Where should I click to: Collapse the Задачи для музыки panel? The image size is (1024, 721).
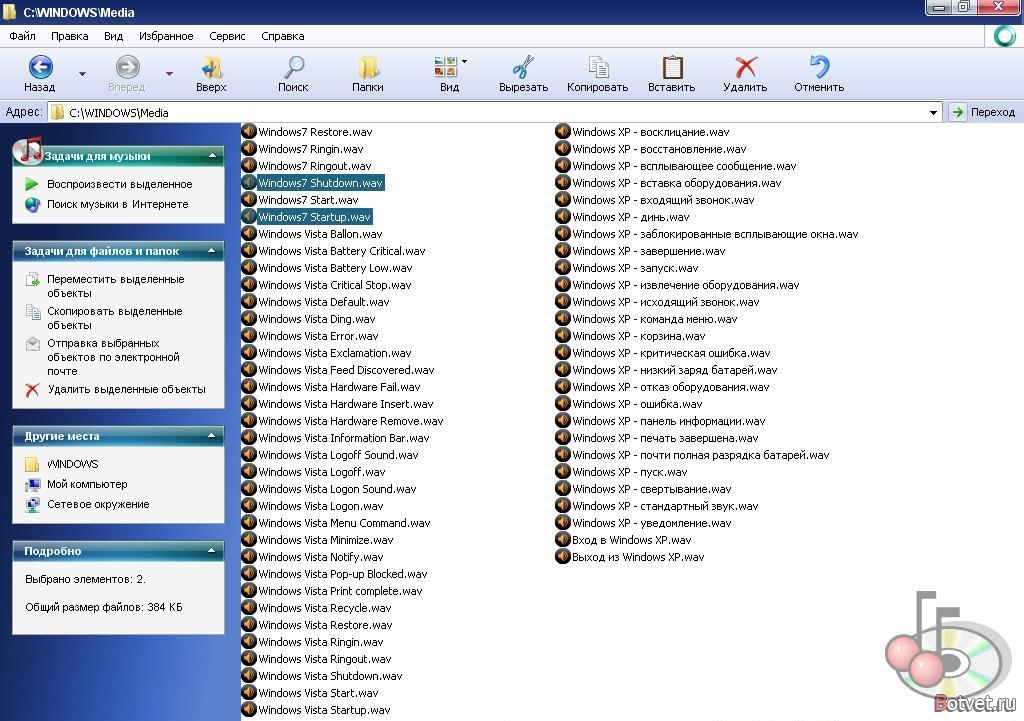pyautogui.click(x=212, y=156)
